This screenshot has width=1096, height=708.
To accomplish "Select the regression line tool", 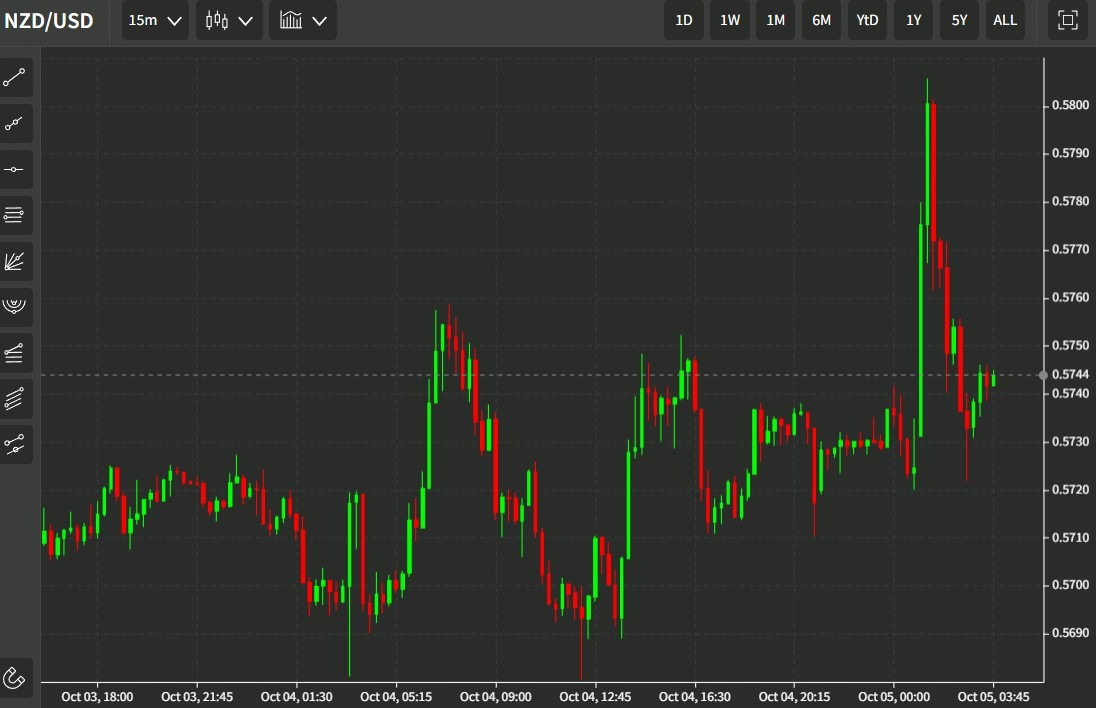I will click(15, 444).
